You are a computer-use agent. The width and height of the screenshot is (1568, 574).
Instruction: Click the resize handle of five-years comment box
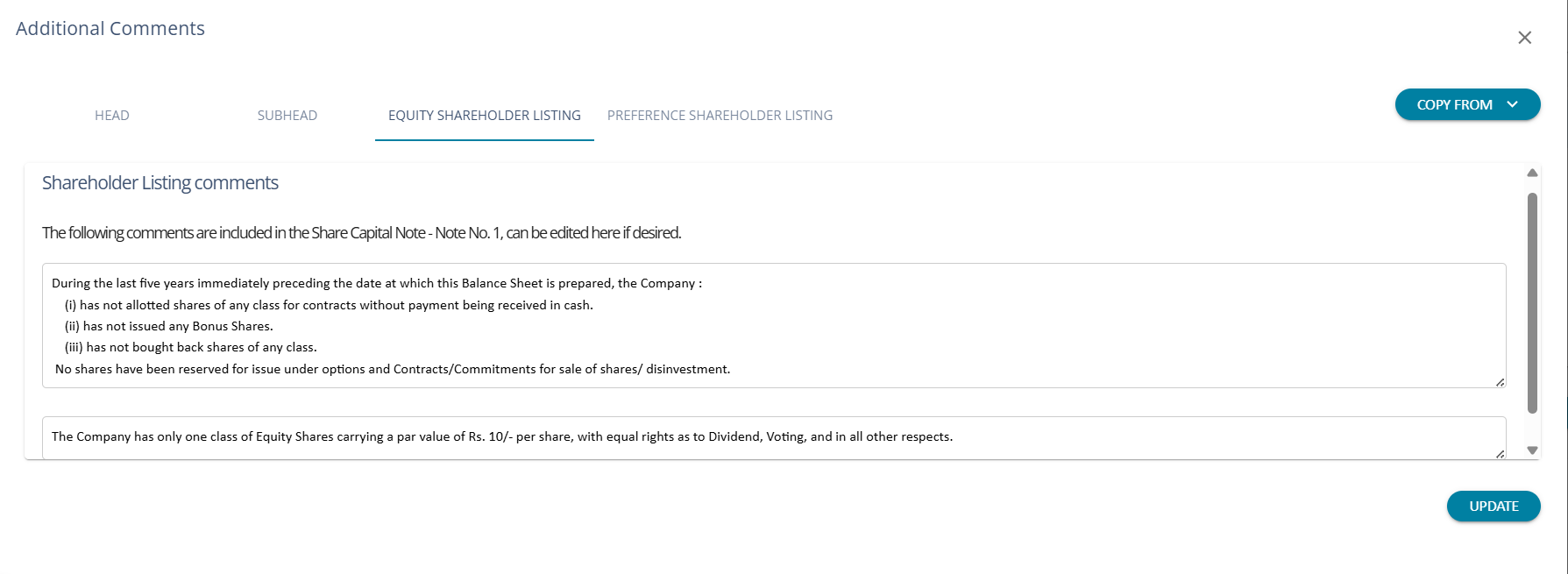point(1500,382)
